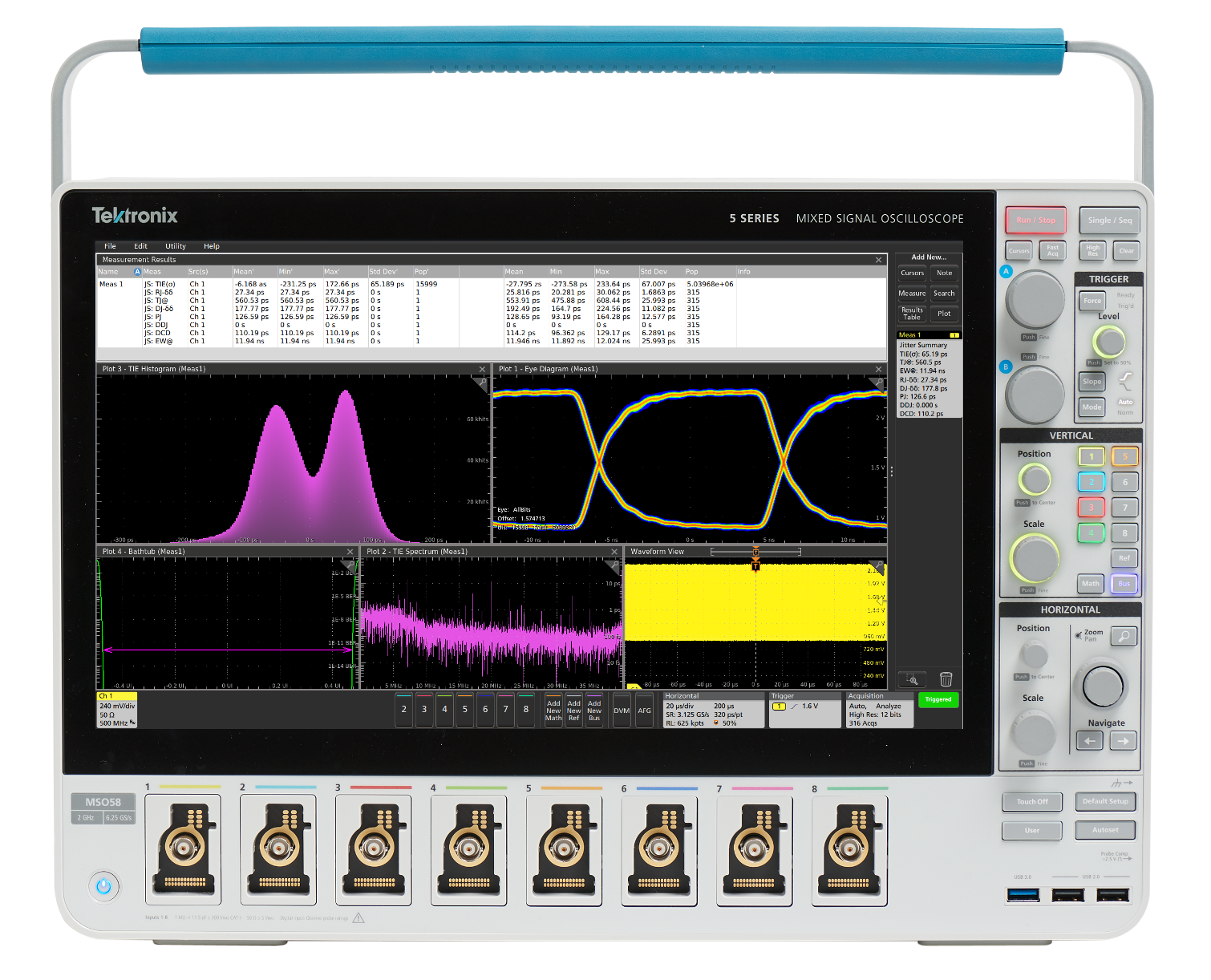Viewport: 1211px width, 980px height.
Task: Push vertical channel 1 button
Action: pyautogui.click(x=1092, y=457)
